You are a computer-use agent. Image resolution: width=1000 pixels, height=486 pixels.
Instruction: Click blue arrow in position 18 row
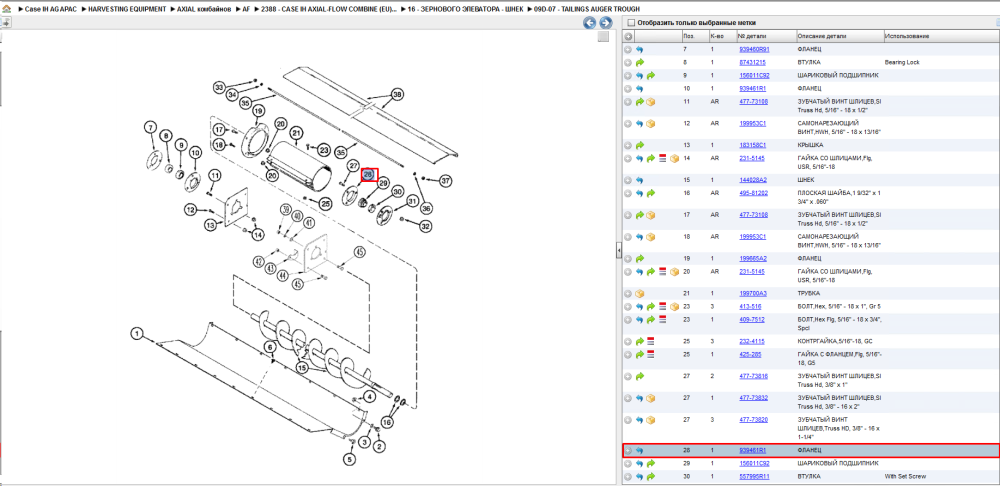[x=640, y=237]
